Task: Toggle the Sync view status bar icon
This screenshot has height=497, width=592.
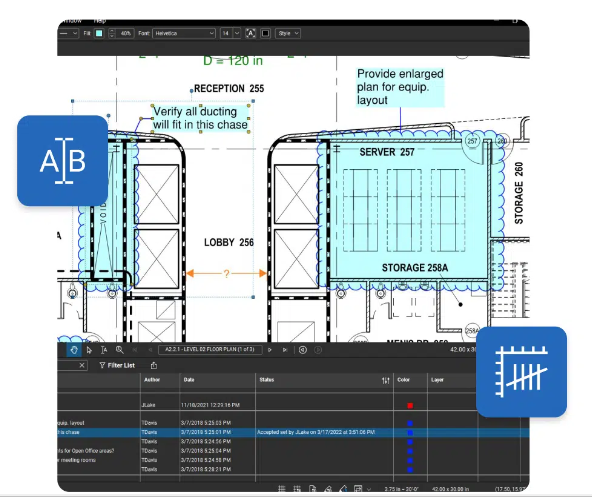Action: point(358,489)
